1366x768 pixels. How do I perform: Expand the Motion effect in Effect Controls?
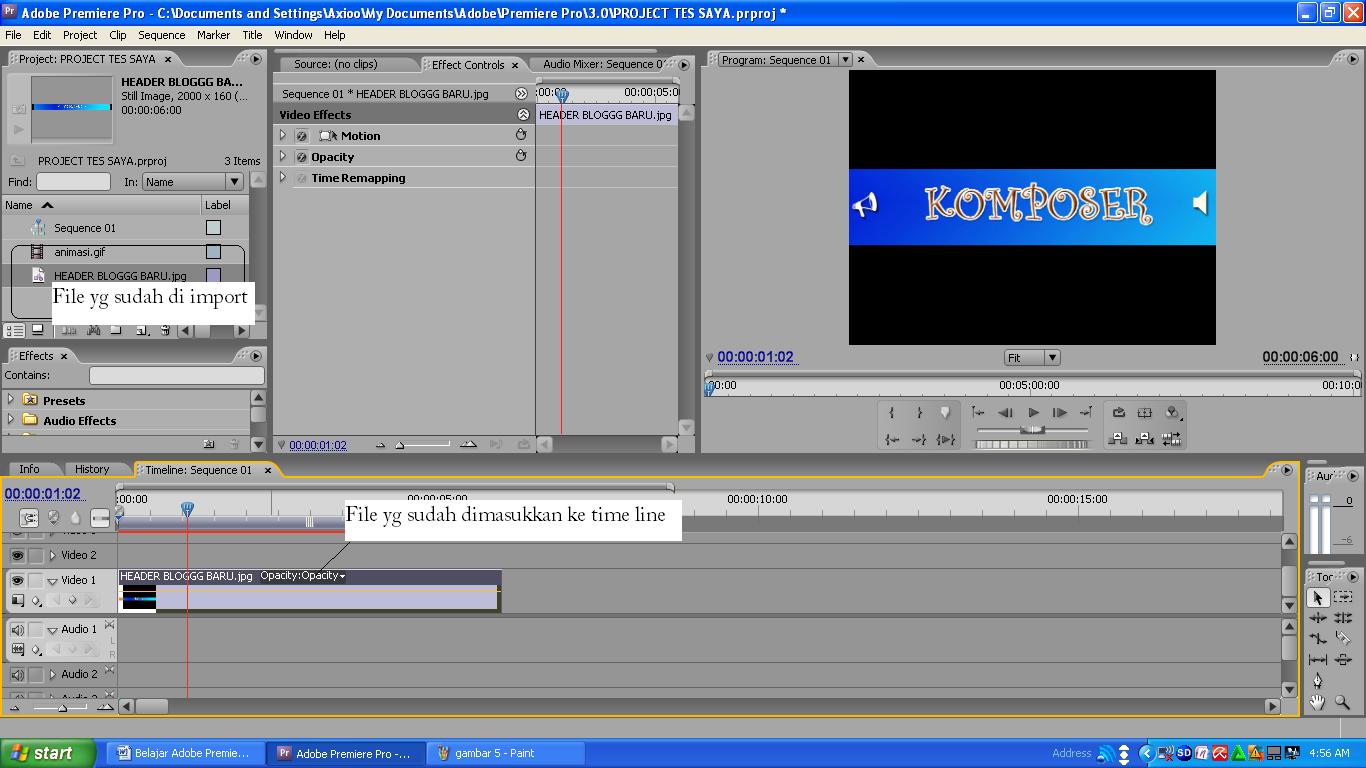point(283,135)
